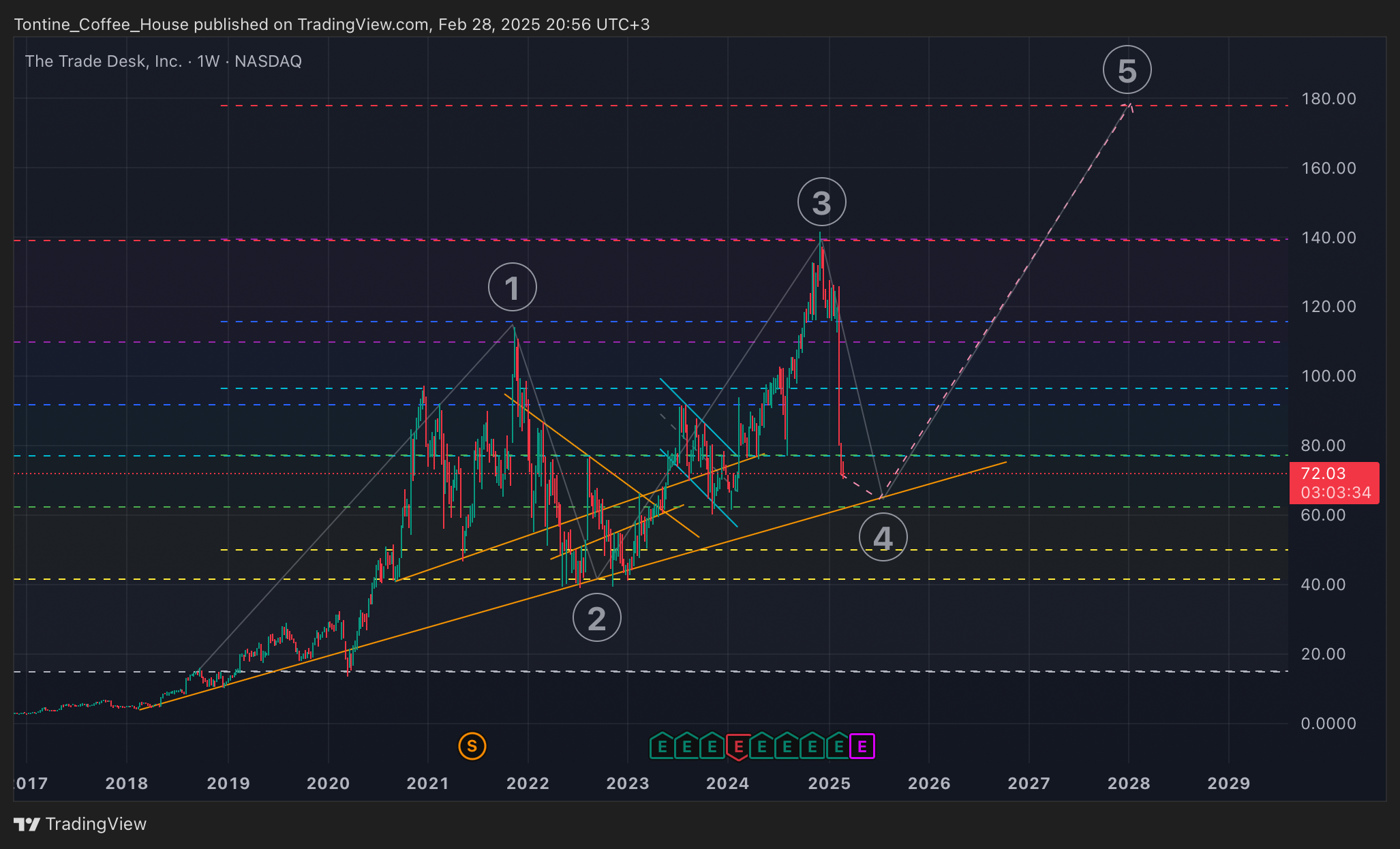1400x849 pixels.
Task: Select the circled wave 3 label
Action: (822, 202)
